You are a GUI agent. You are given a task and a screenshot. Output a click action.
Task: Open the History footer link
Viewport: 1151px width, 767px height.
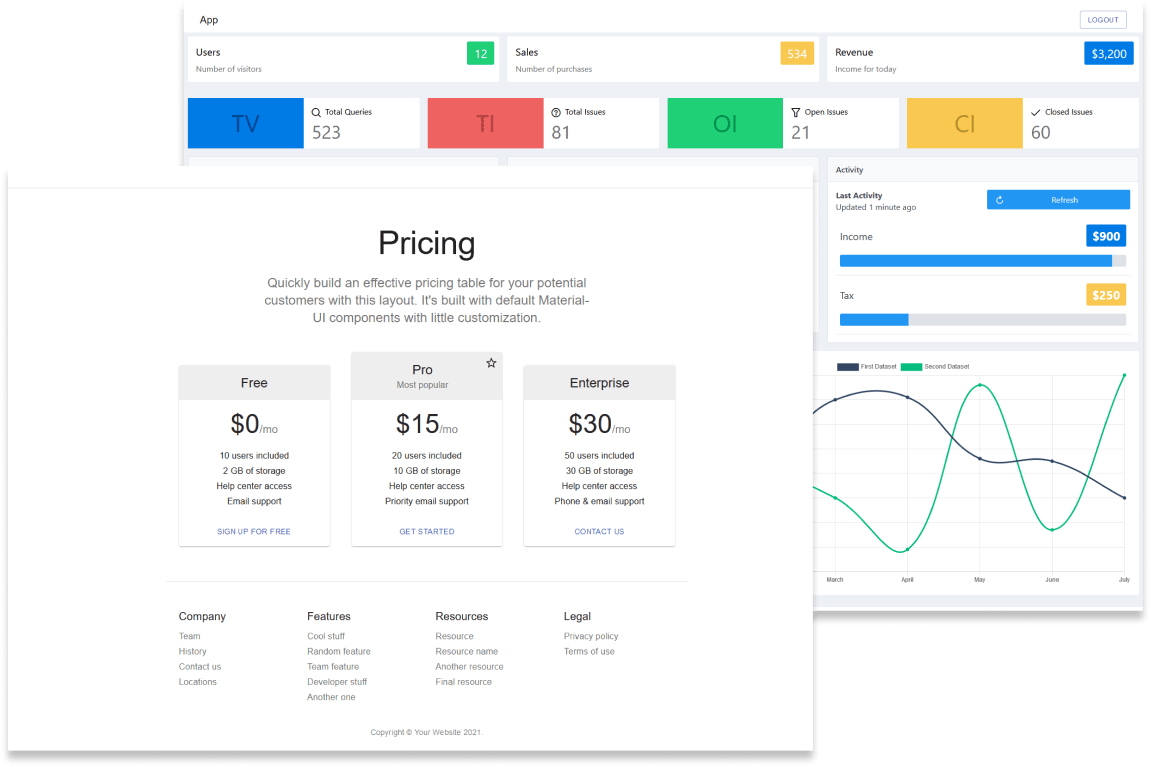pos(192,652)
